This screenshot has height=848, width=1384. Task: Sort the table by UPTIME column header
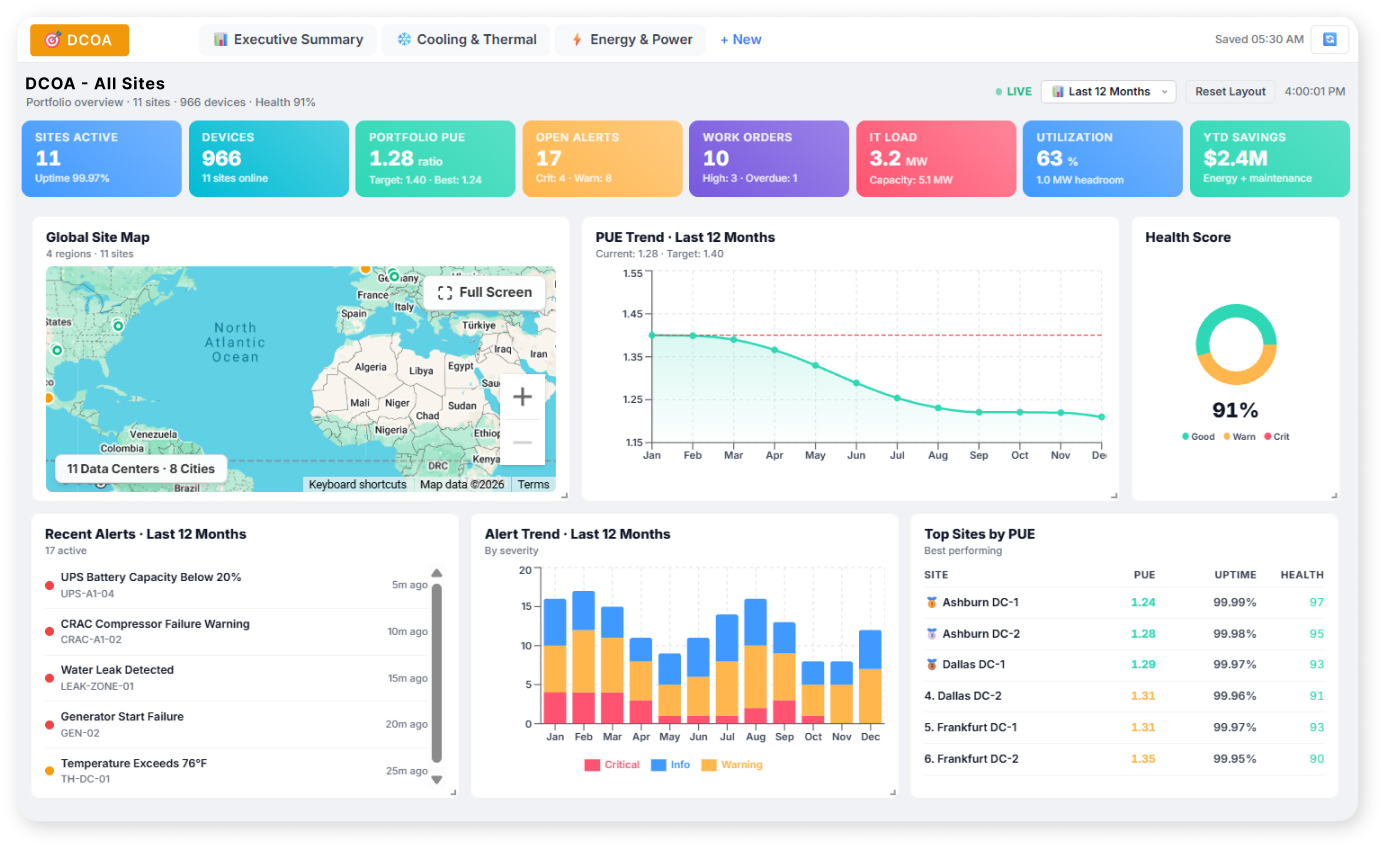click(x=1235, y=575)
